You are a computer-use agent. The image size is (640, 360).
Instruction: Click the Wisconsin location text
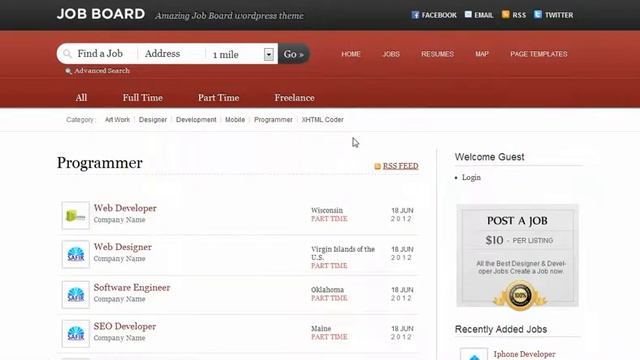[327, 210]
